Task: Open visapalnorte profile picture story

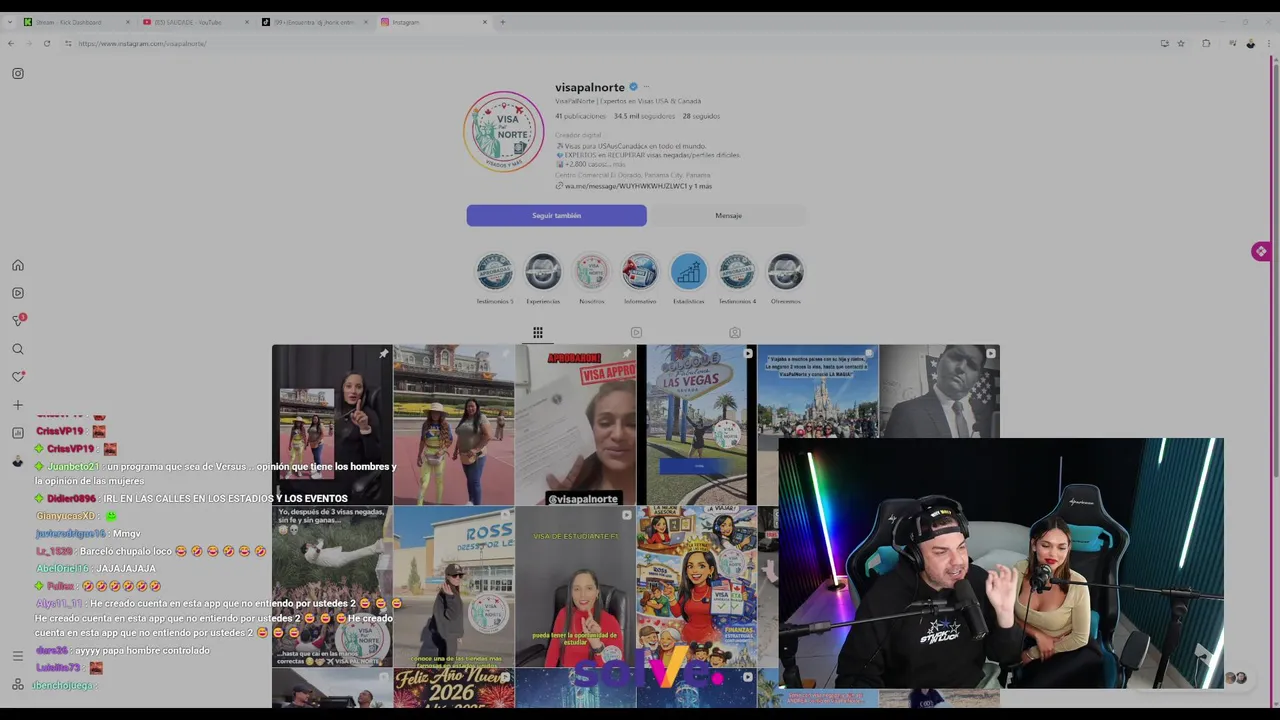Action: [503, 131]
